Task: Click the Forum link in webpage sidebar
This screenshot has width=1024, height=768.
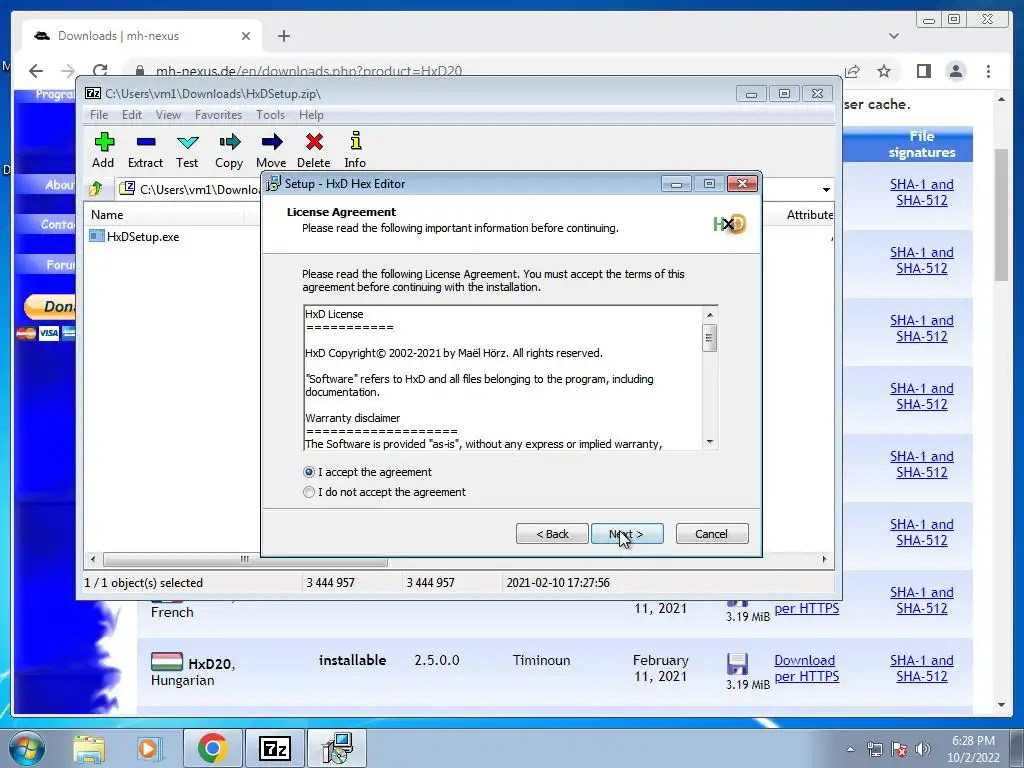Action: pos(60,265)
